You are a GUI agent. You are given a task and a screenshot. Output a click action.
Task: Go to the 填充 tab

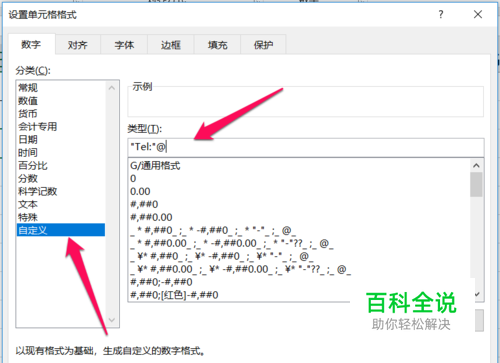coord(217,45)
